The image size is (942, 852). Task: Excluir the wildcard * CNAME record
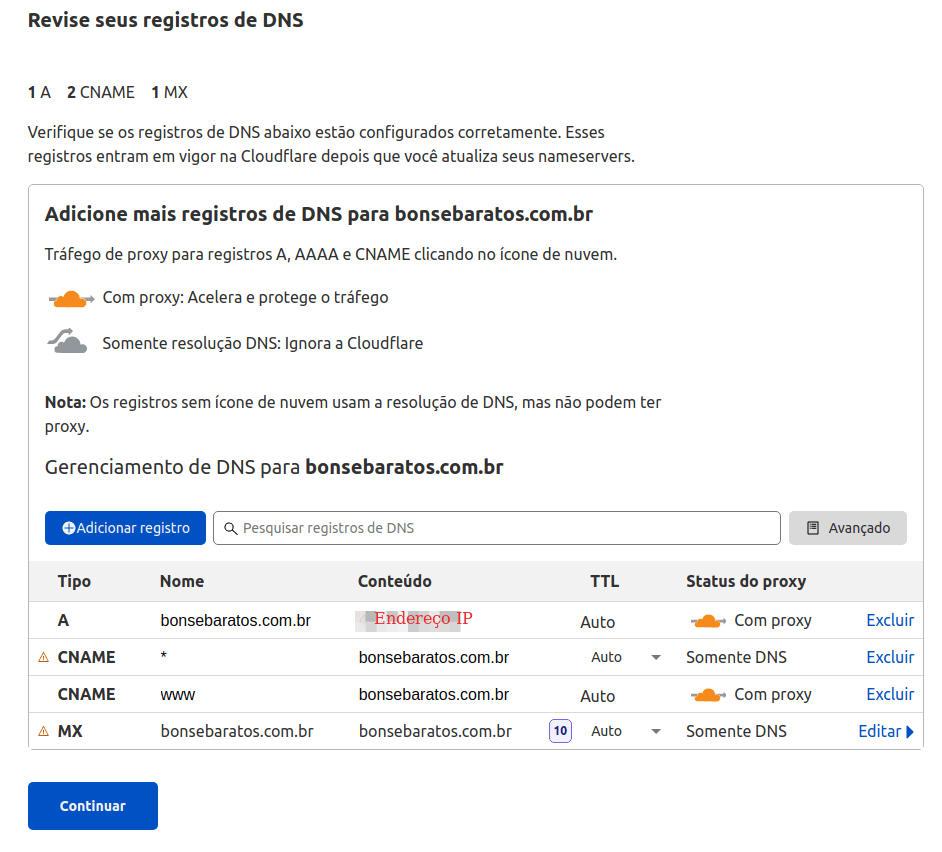pyautogui.click(x=890, y=657)
